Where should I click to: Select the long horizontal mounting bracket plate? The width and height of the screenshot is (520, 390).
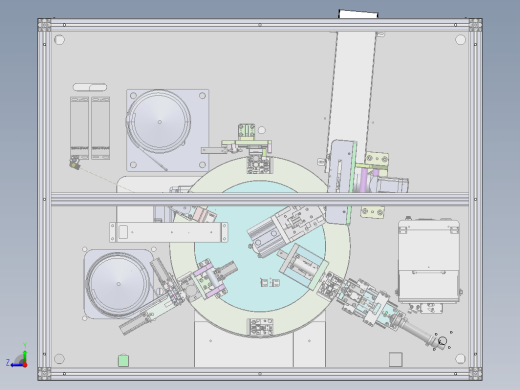click(x=169, y=232)
